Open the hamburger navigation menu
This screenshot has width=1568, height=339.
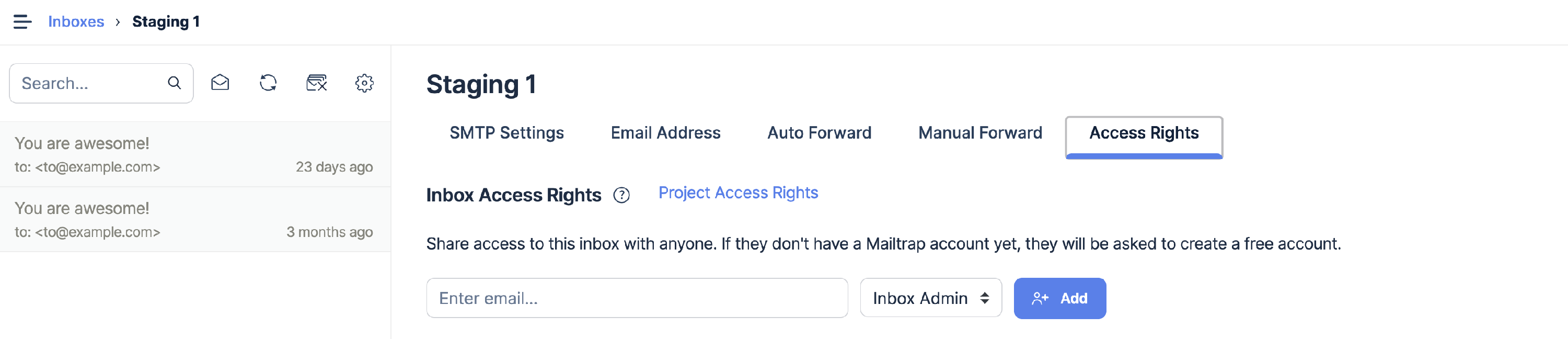tap(22, 22)
